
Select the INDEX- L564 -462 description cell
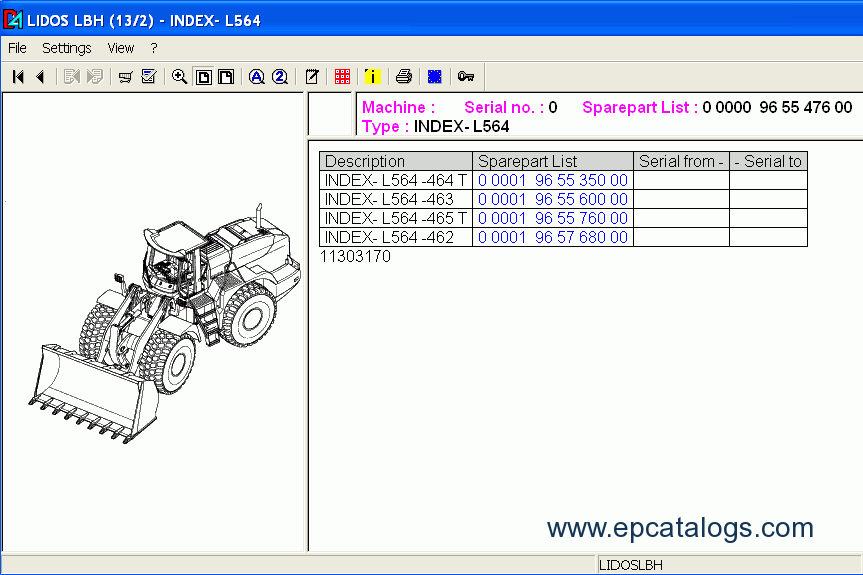[396, 237]
